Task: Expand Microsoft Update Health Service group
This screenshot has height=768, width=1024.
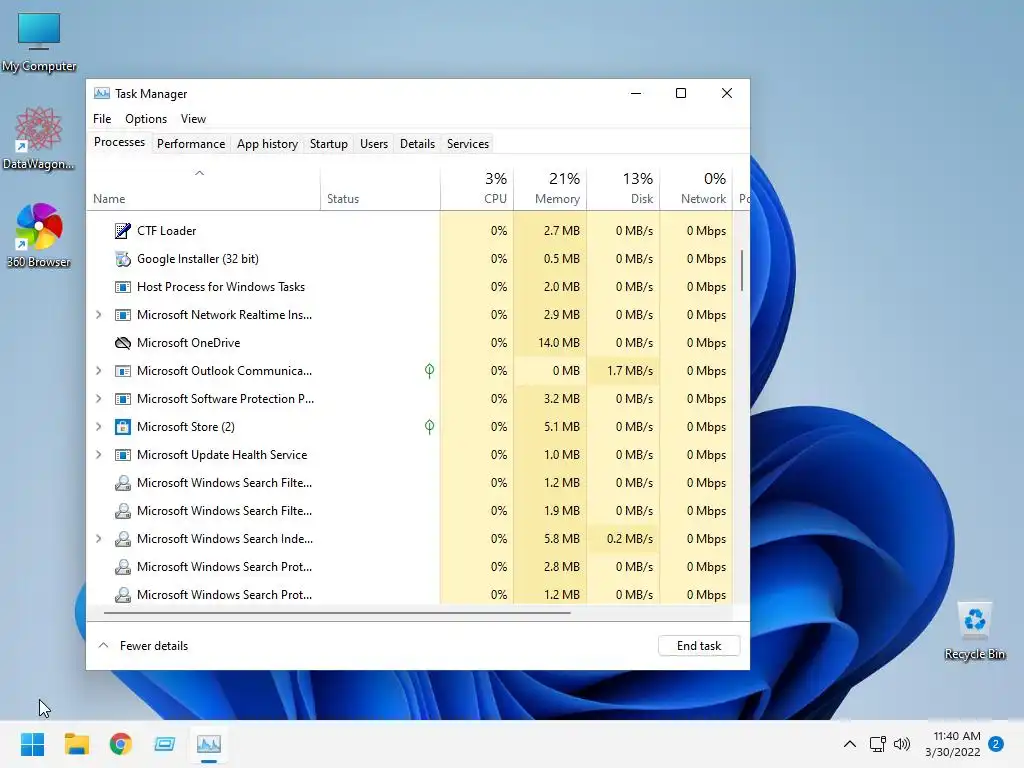Action: click(99, 455)
